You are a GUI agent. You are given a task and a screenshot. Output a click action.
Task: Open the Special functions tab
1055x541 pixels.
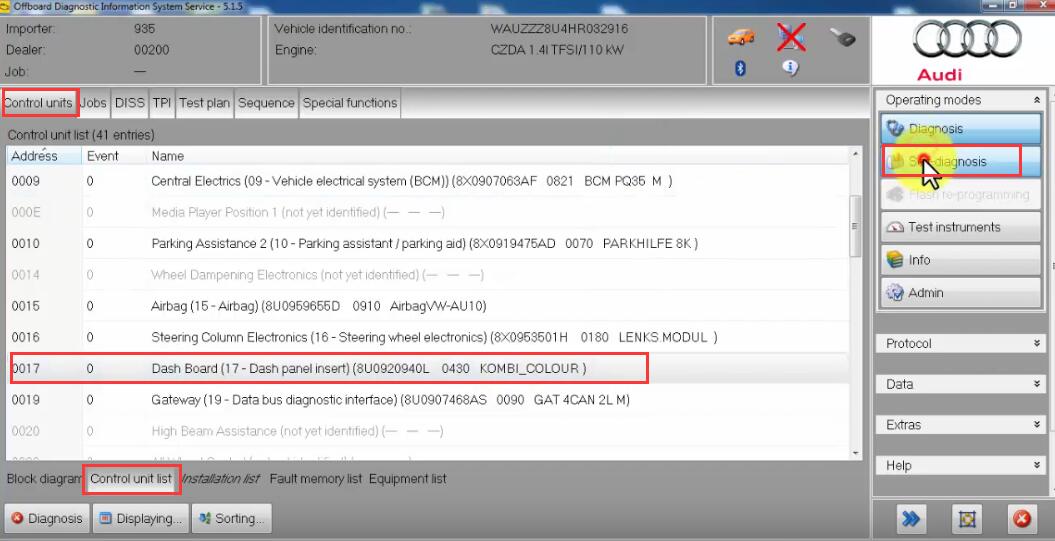pos(350,103)
